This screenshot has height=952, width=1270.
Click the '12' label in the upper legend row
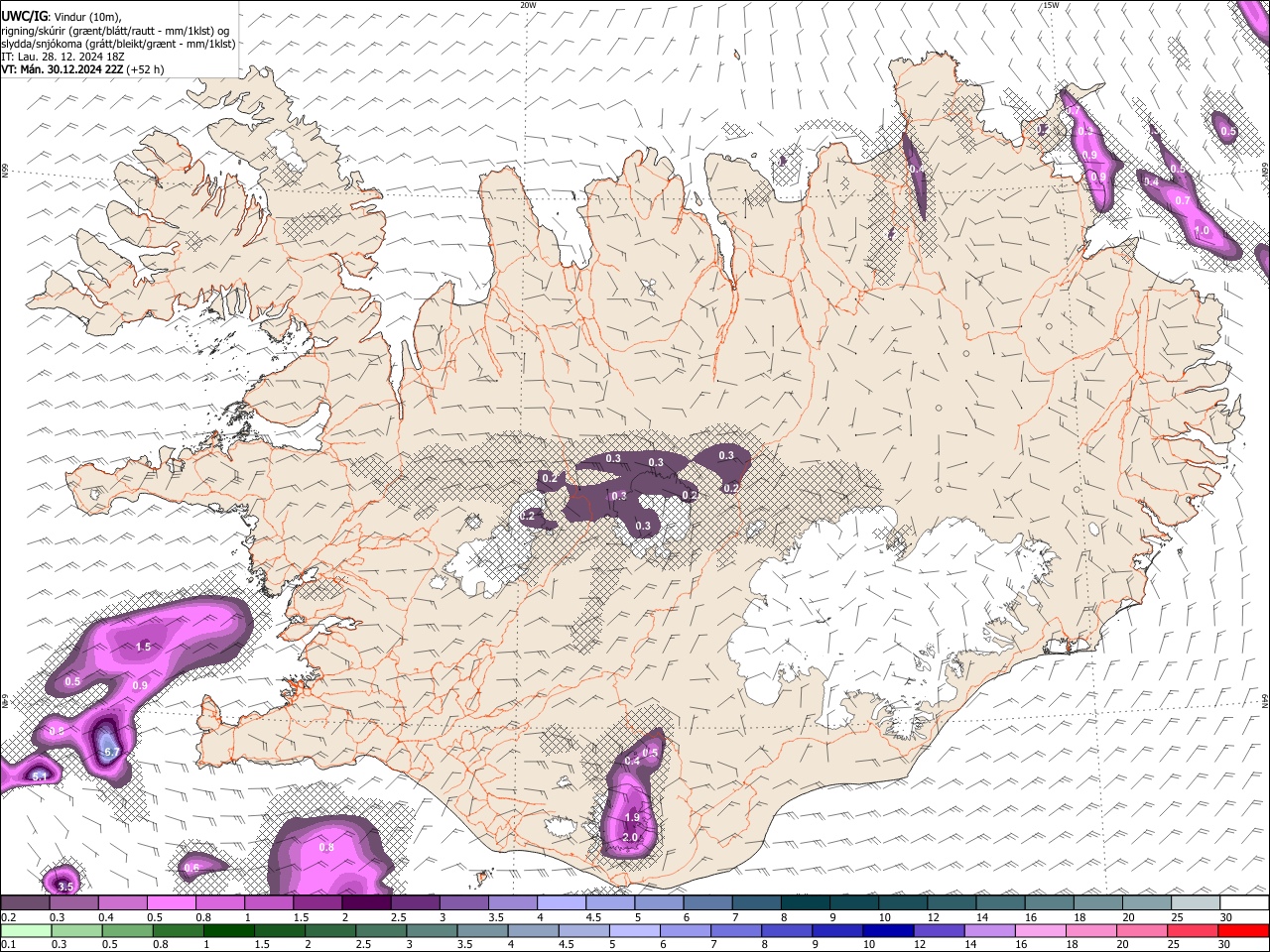934,917
